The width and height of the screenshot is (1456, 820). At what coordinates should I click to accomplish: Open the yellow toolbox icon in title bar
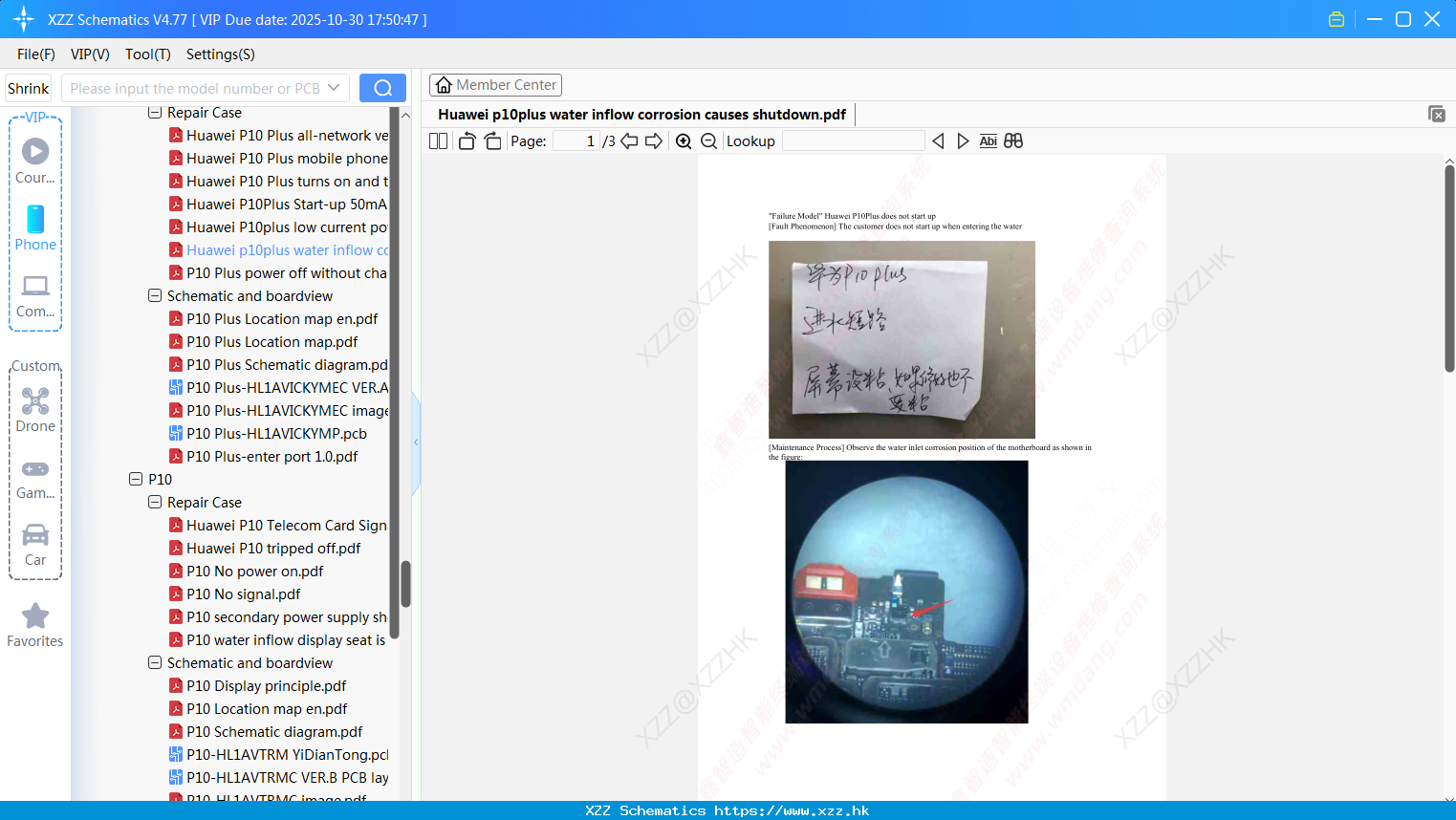point(1336,19)
